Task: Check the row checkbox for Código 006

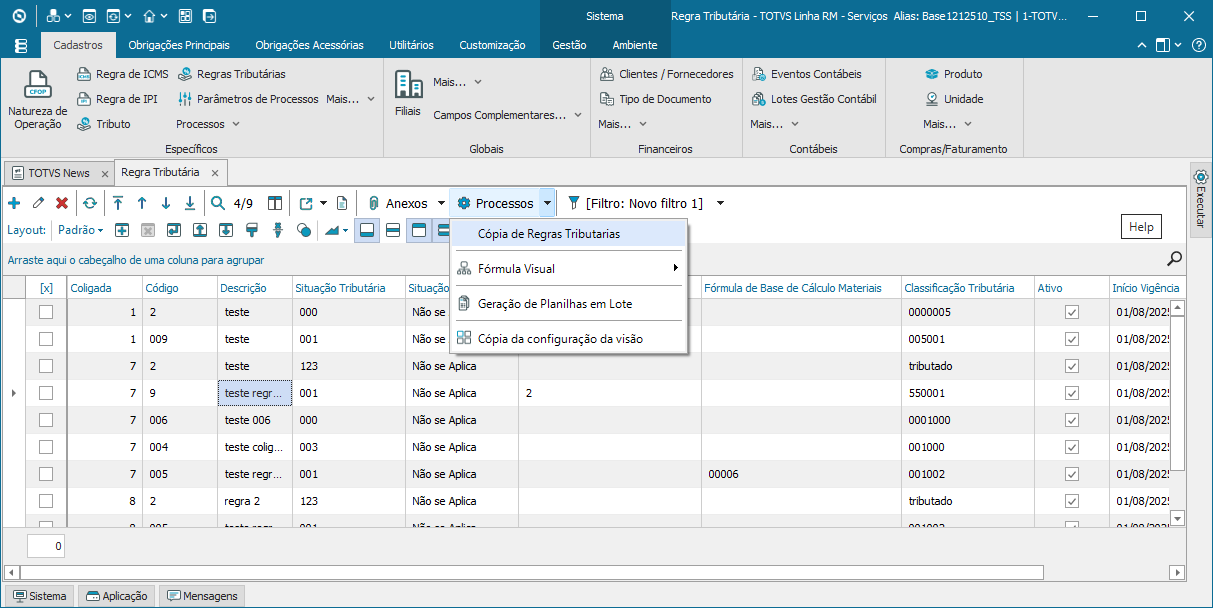Action: [45, 420]
